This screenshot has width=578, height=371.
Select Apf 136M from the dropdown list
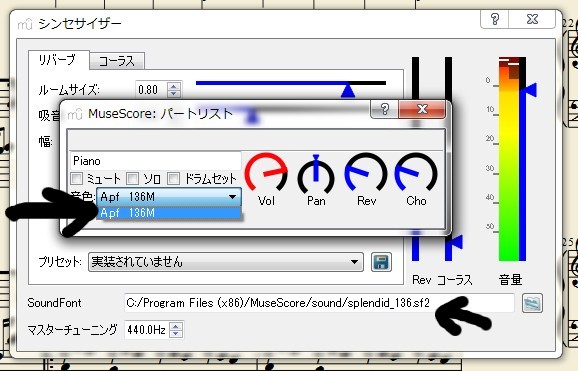coord(169,213)
